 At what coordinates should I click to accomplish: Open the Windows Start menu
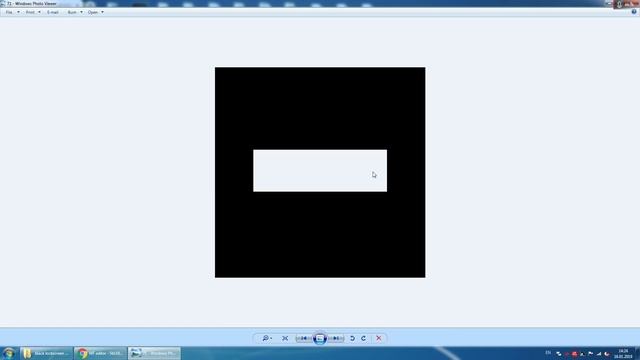point(9,353)
